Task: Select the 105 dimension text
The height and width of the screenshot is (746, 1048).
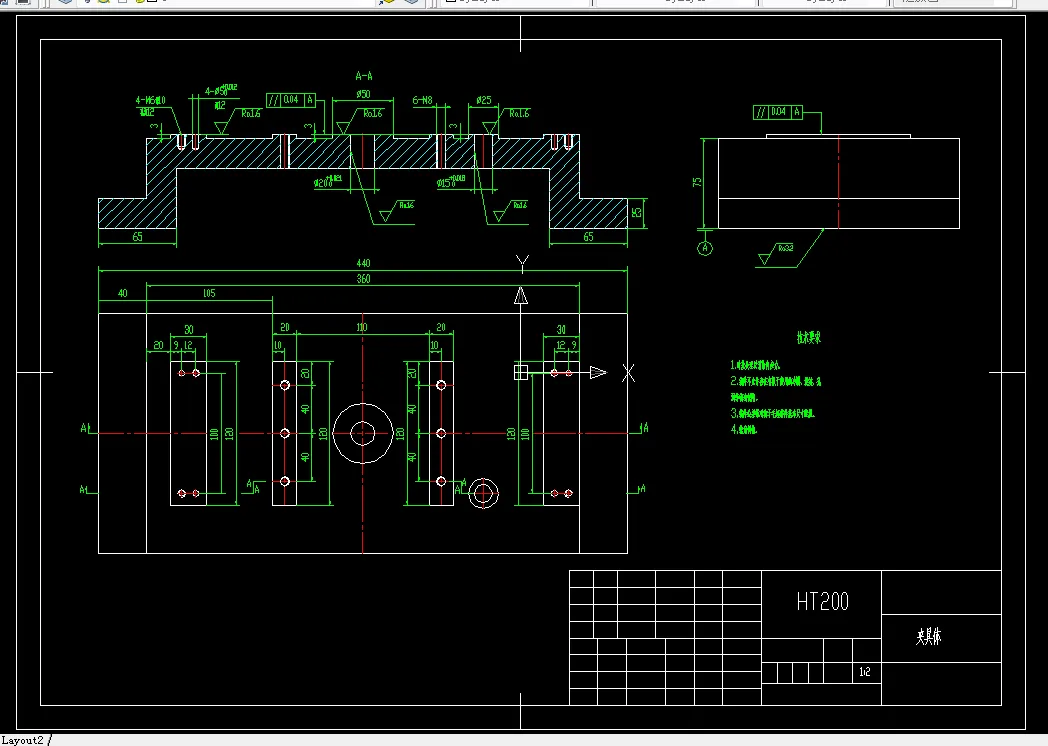Action: point(209,293)
